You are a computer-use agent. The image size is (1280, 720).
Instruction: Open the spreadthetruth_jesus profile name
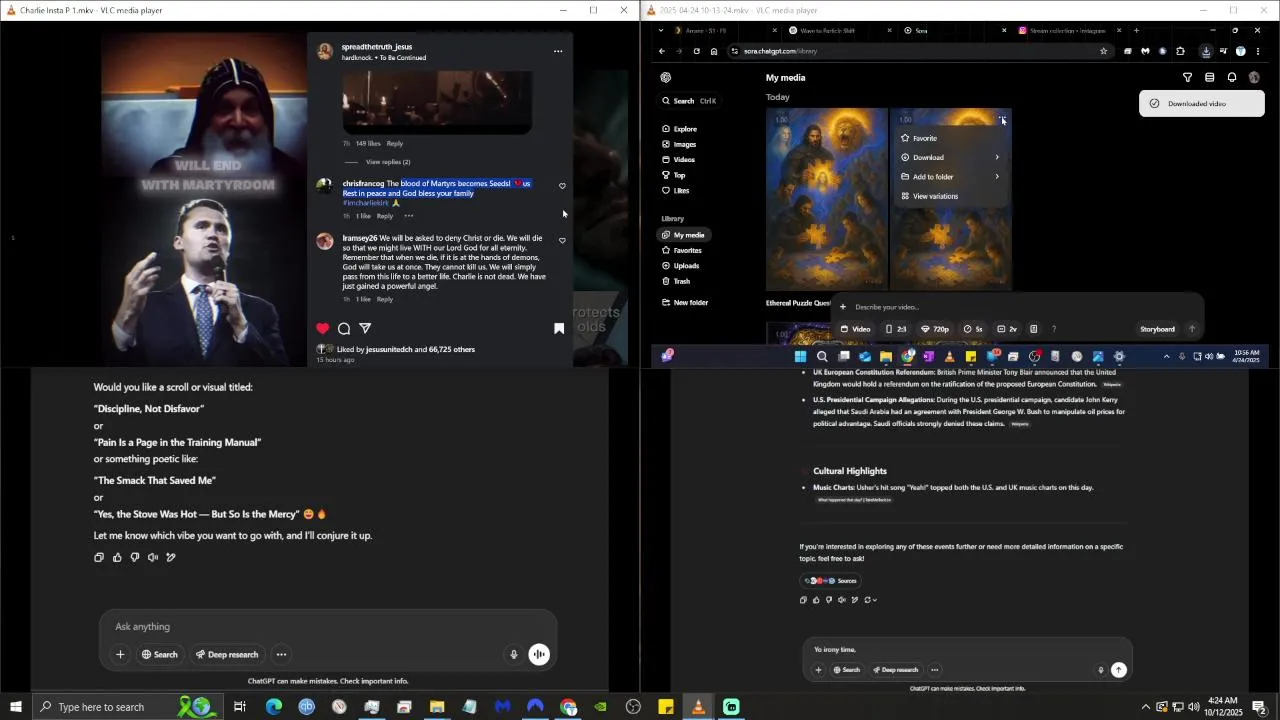[x=377, y=47]
